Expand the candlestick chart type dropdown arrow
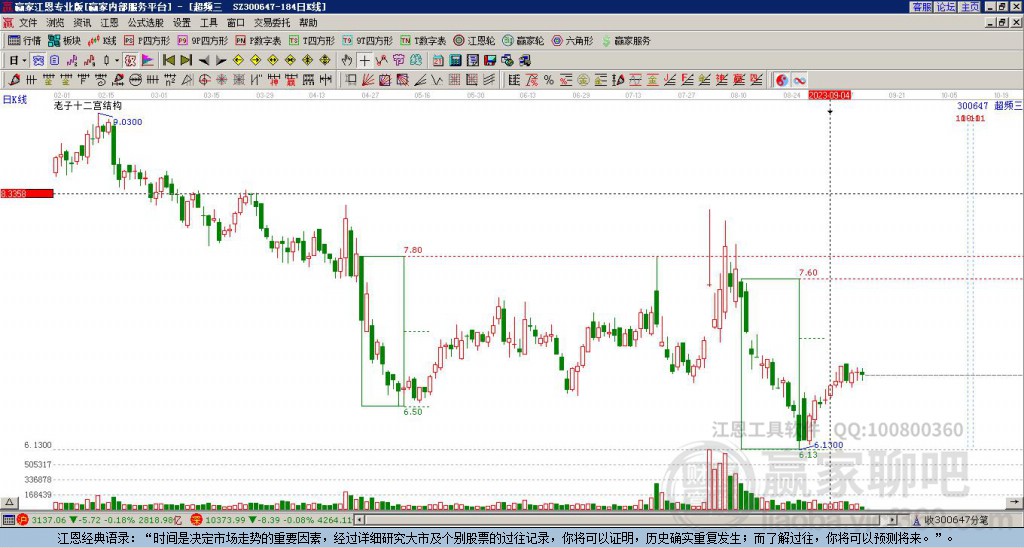Viewport: 1024px width, 548px height. (x=117, y=60)
